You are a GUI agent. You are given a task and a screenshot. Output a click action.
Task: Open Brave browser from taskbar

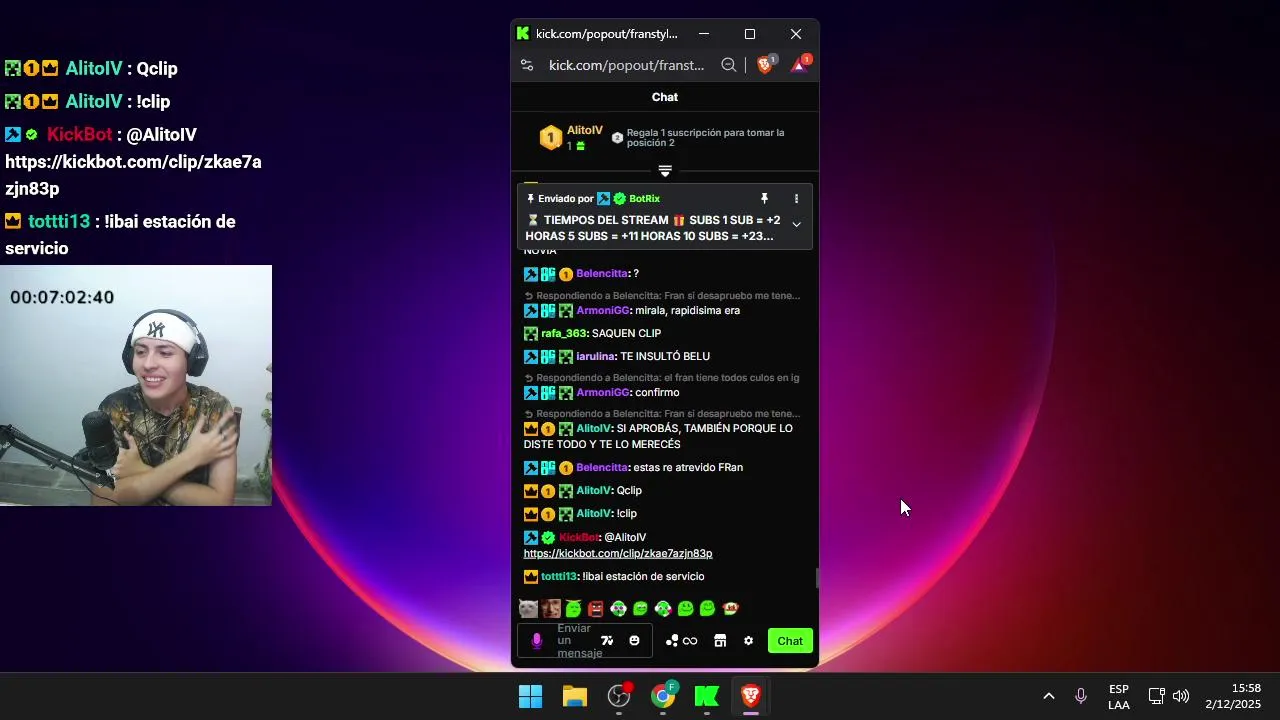pyautogui.click(x=751, y=696)
